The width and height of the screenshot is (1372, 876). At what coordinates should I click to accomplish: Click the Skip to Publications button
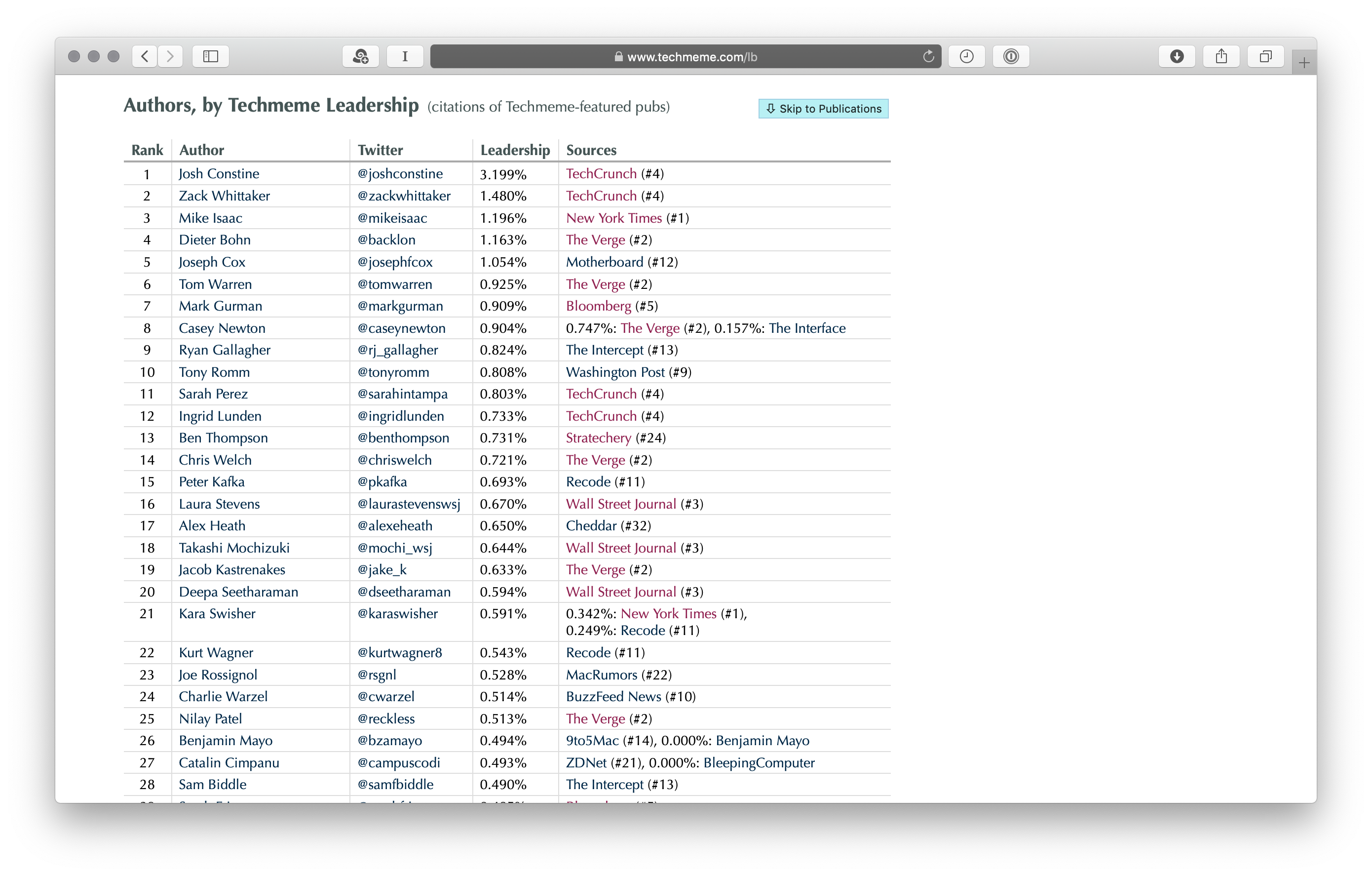click(x=823, y=108)
